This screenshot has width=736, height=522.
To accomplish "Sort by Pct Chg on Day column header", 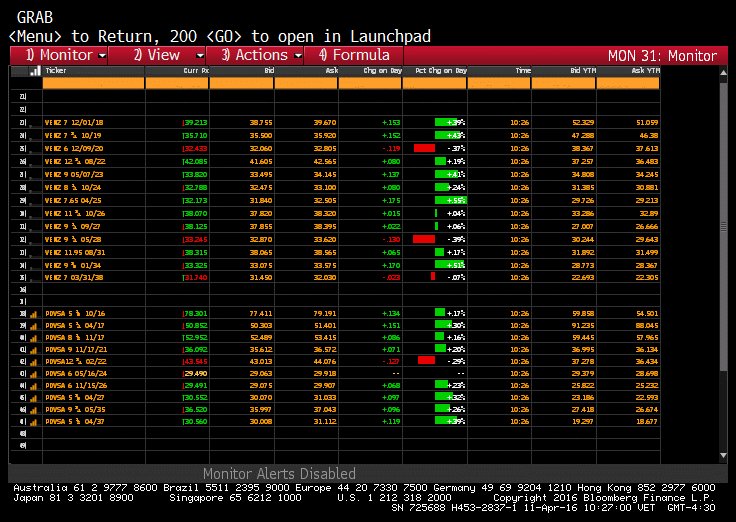I will [x=434, y=71].
